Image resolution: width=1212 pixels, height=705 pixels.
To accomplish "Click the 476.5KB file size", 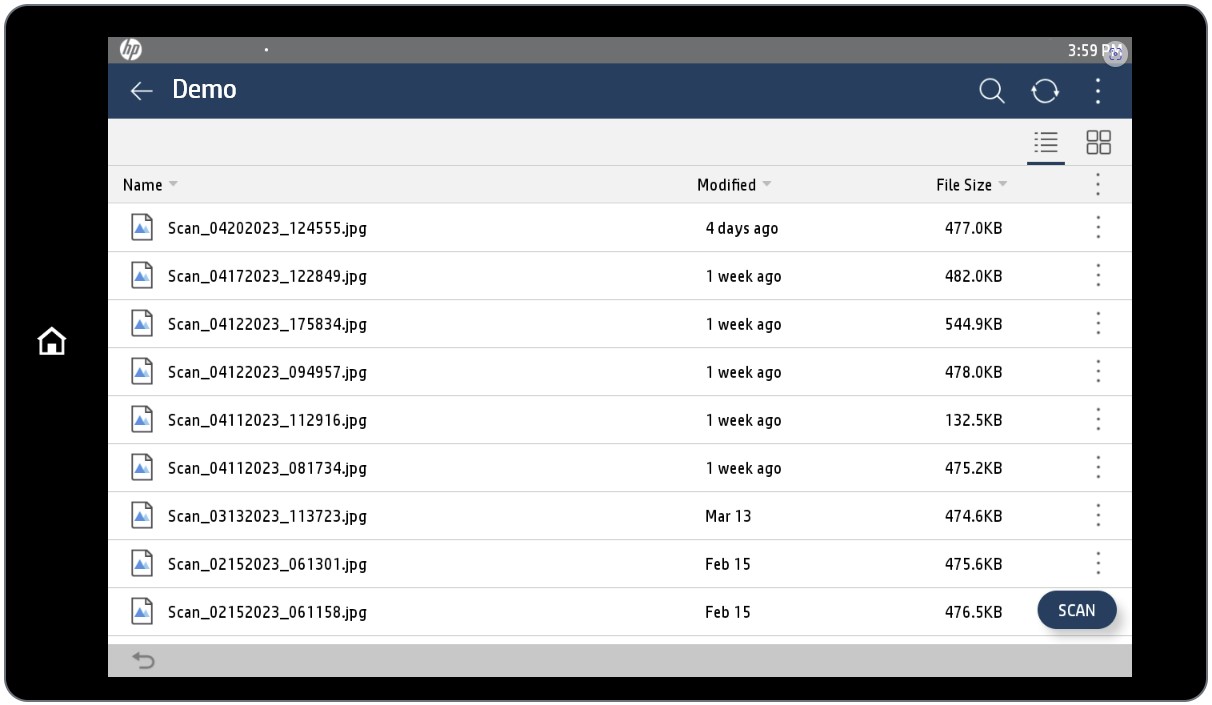I will pos(973,613).
